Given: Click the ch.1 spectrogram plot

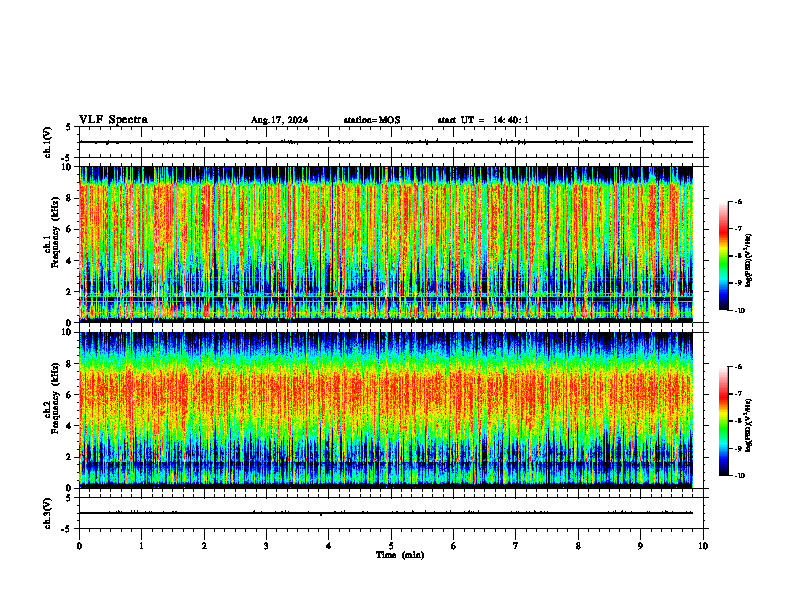Looking at the screenshot, I should pyautogui.click(x=386, y=244).
